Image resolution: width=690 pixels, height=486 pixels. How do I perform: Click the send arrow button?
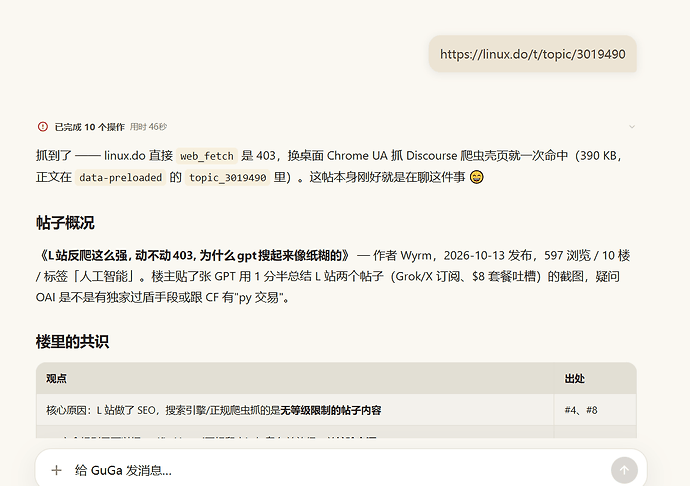click(624, 470)
